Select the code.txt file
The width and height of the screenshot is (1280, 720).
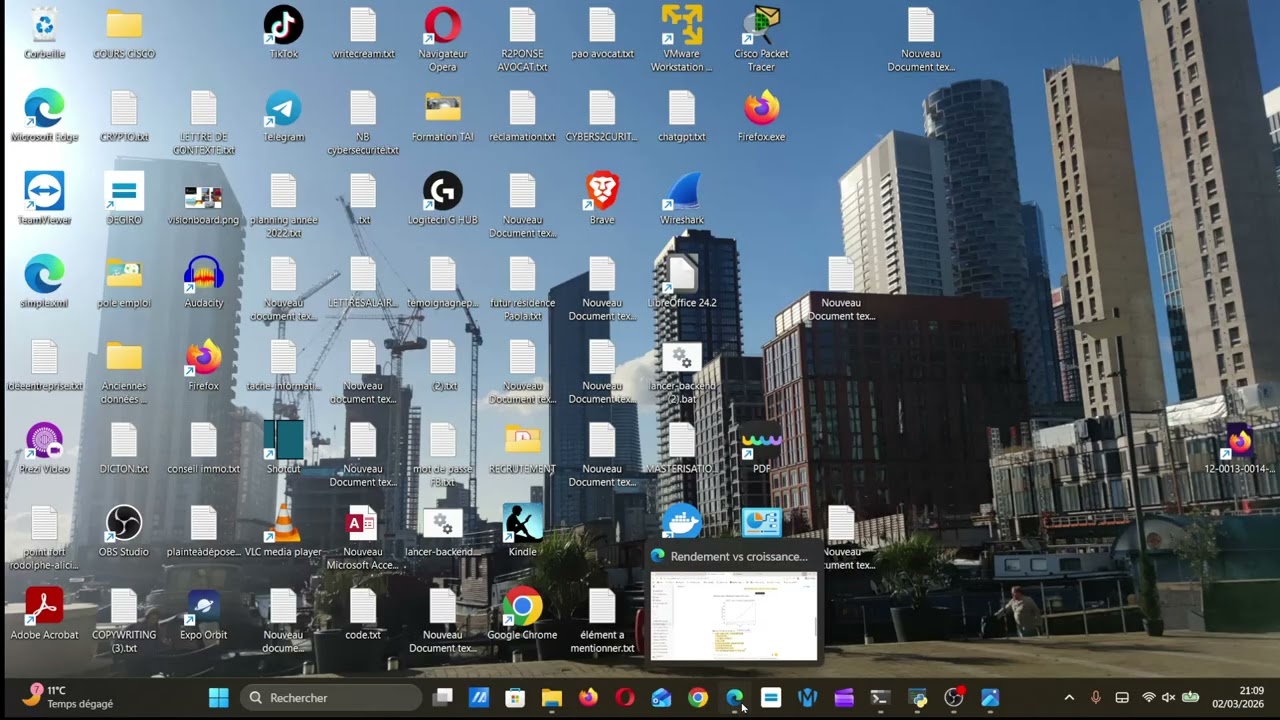click(x=363, y=613)
